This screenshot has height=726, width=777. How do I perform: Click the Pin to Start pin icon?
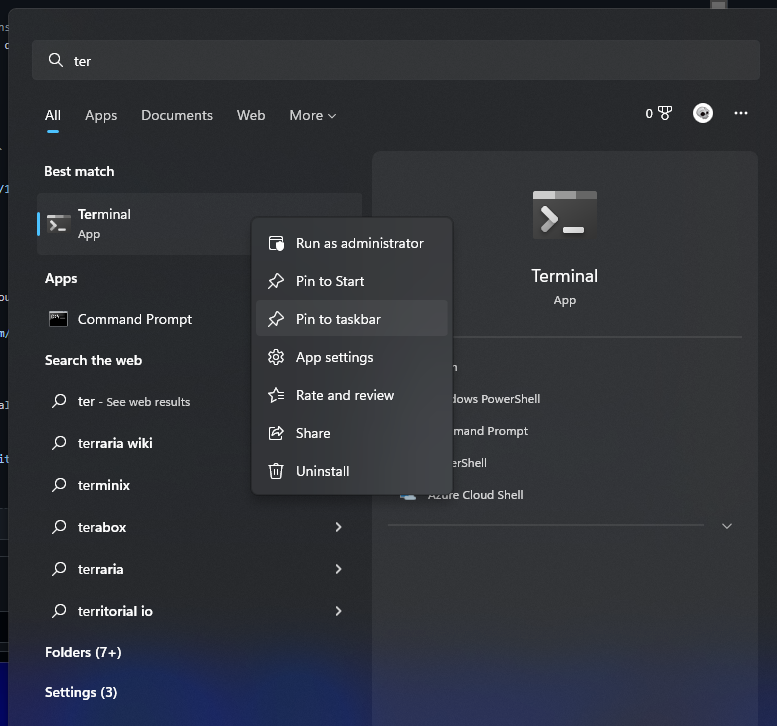pyautogui.click(x=276, y=281)
